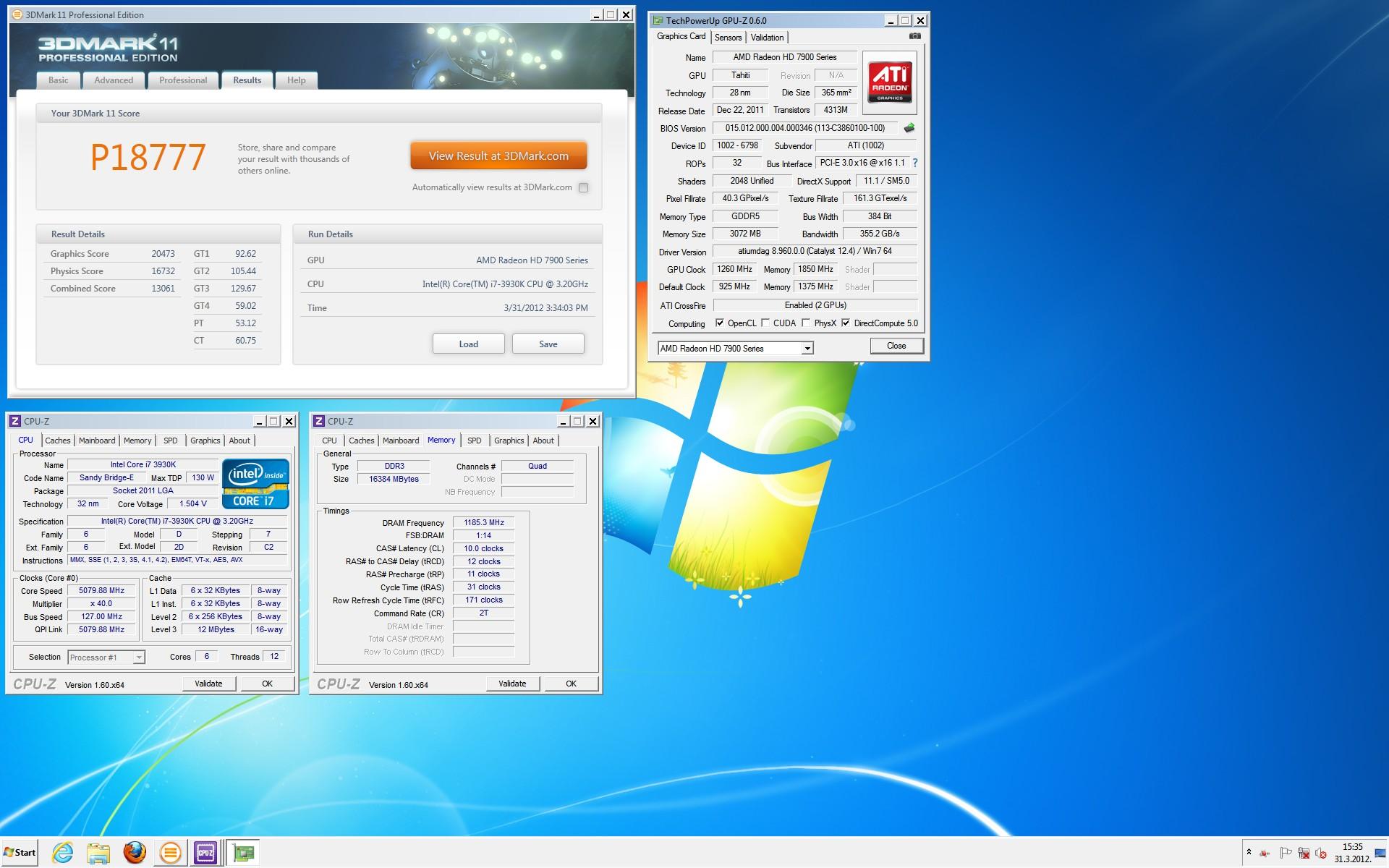
Task: Launch Firefox from the taskbar
Action: click(135, 853)
